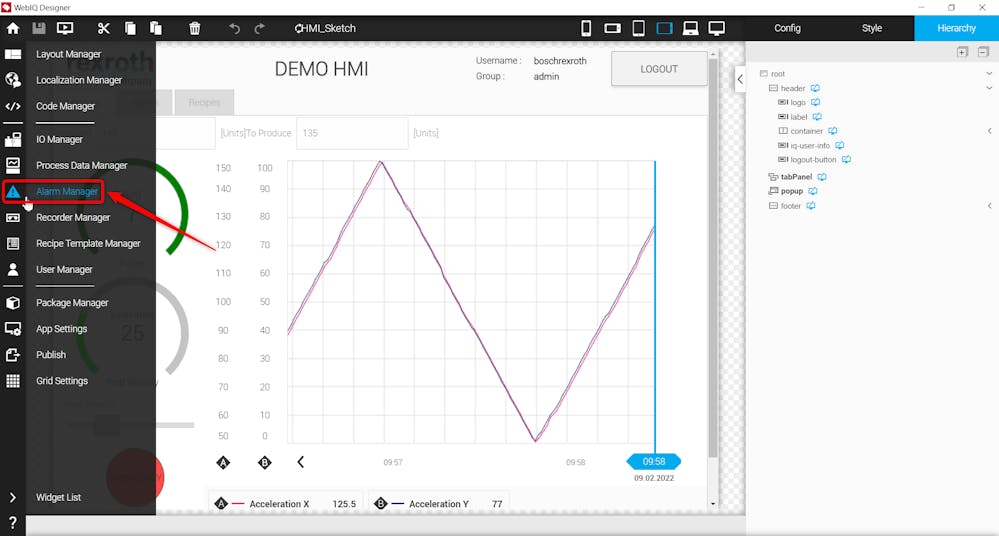Viewport: 999px width, 536px height.
Task: Select the popup hierarchy item
Action: click(792, 191)
